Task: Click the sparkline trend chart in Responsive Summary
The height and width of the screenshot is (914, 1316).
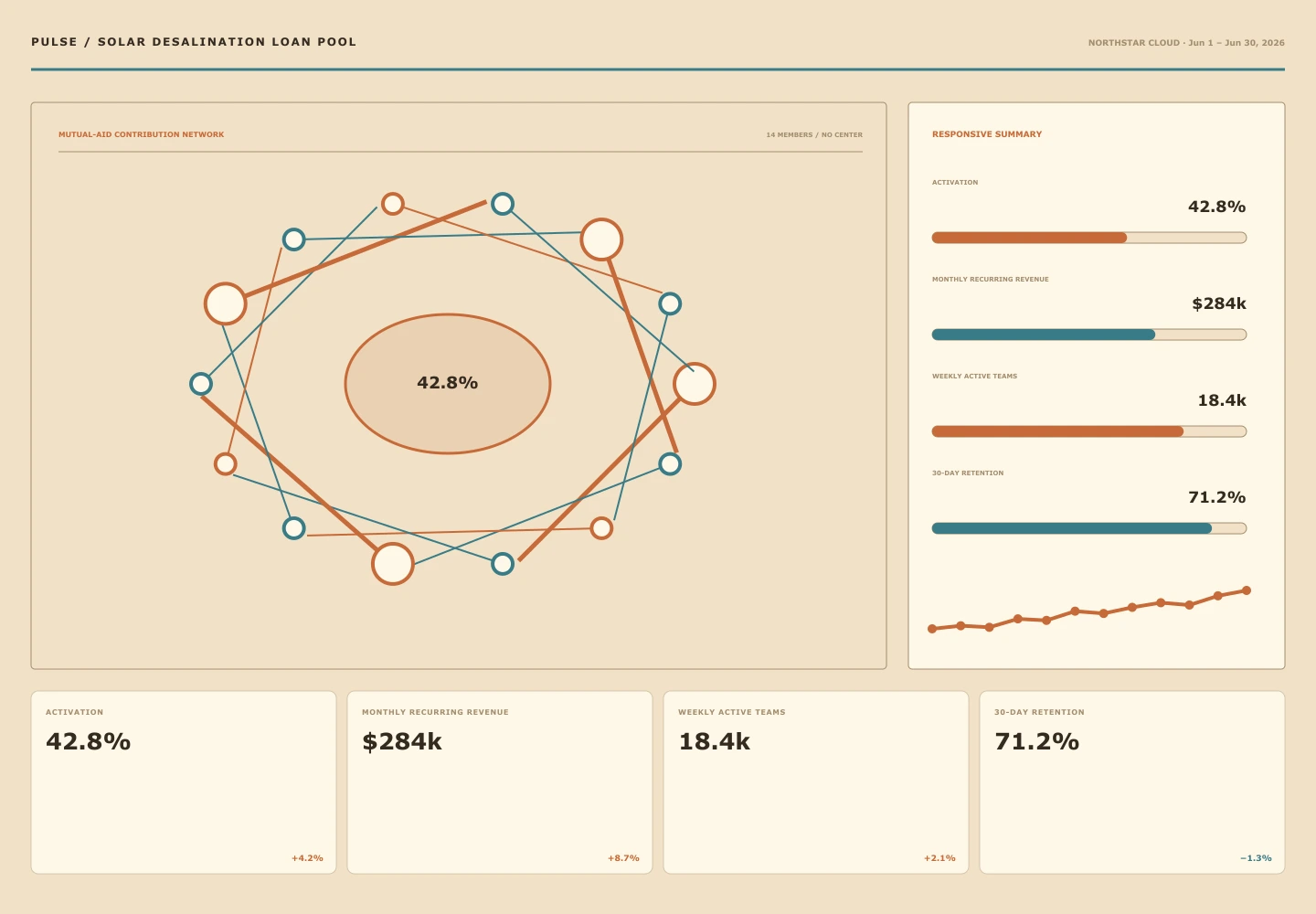Action: coord(1089,610)
